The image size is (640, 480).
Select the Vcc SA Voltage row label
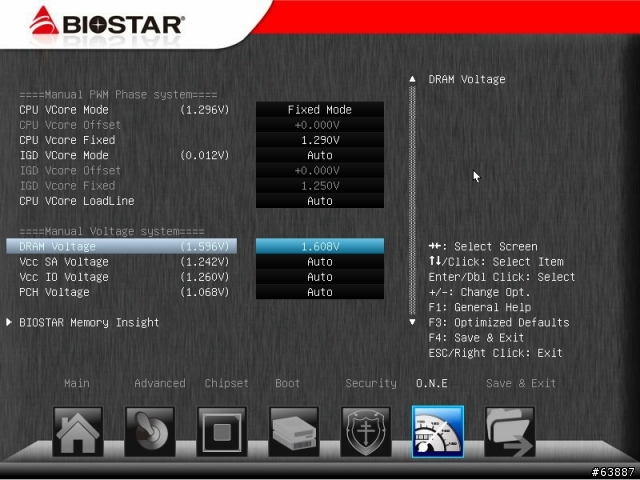(x=64, y=262)
